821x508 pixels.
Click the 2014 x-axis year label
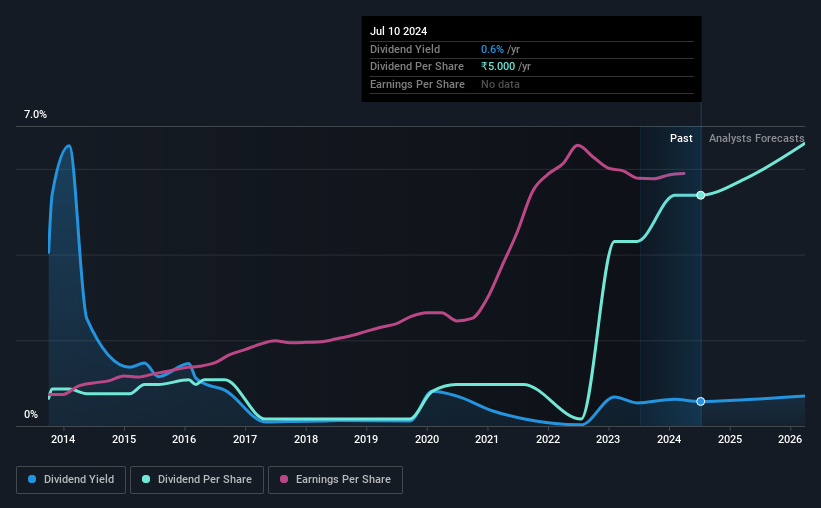click(x=63, y=439)
